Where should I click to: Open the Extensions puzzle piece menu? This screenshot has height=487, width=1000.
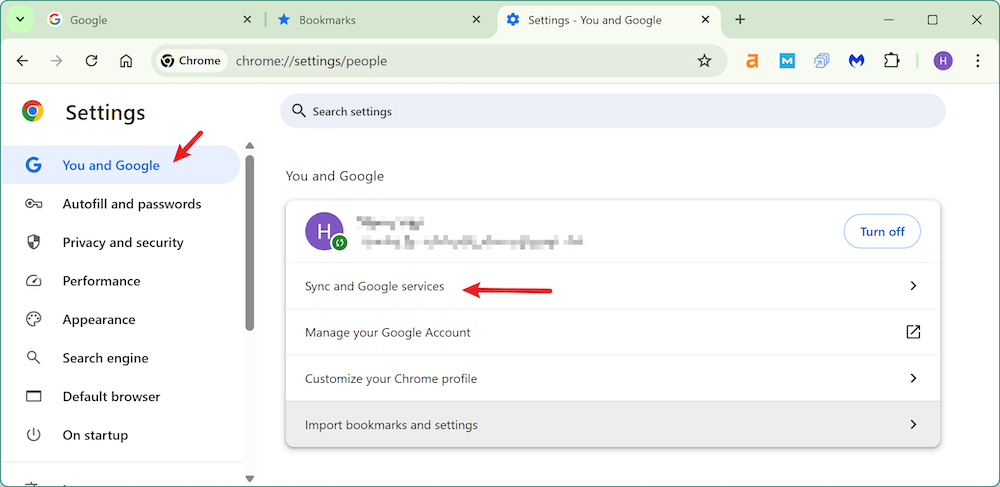[x=891, y=61]
